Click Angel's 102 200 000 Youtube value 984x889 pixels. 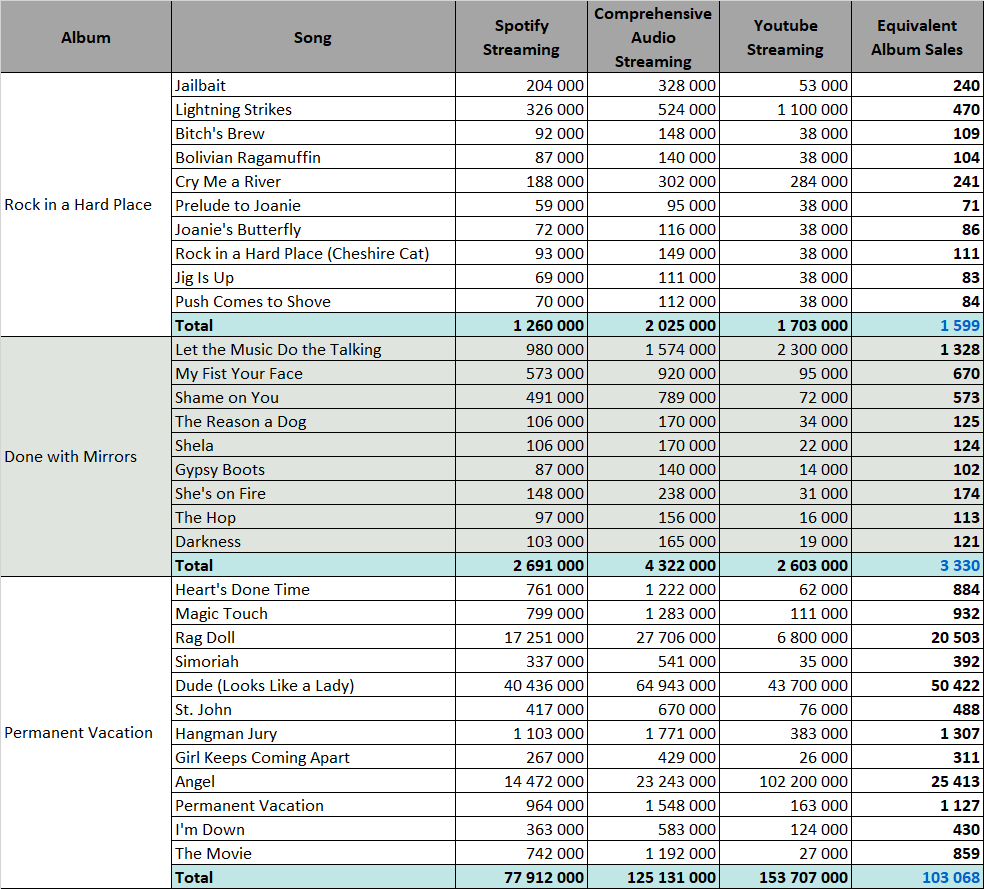click(785, 781)
